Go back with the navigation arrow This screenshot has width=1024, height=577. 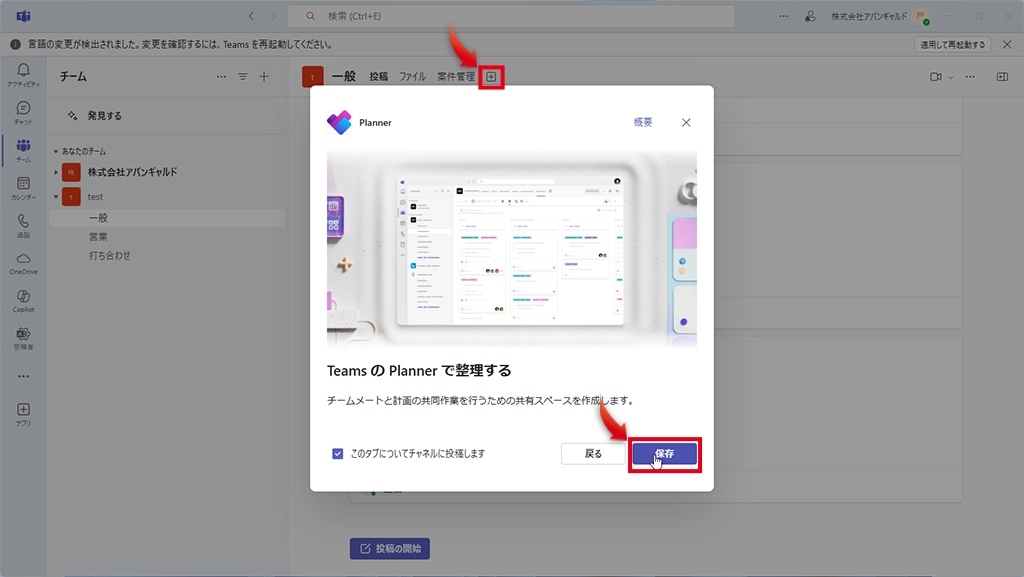pos(251,16)
